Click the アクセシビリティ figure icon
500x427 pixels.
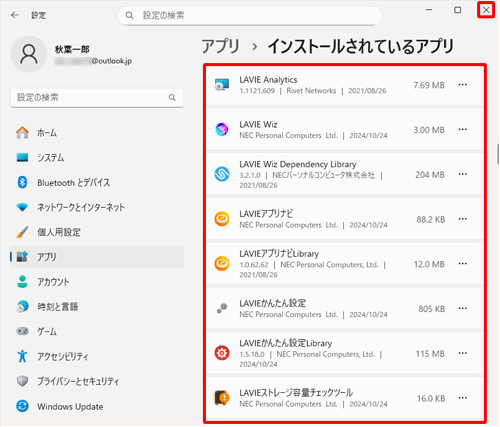[x=22, y=356]
